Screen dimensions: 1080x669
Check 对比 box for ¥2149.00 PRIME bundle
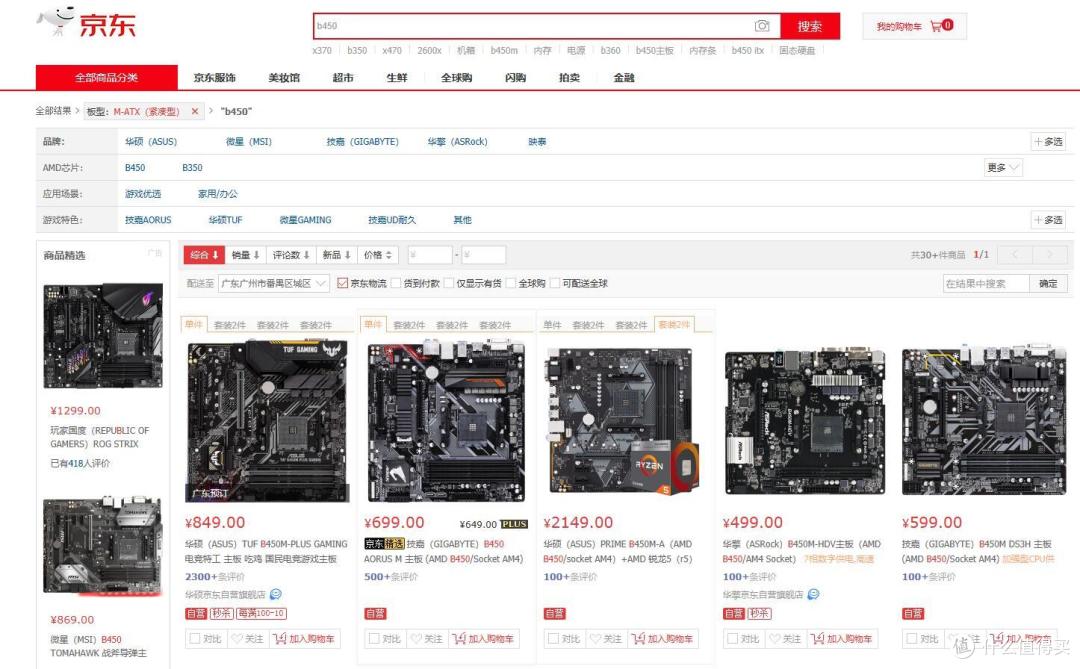coord(554,639)
